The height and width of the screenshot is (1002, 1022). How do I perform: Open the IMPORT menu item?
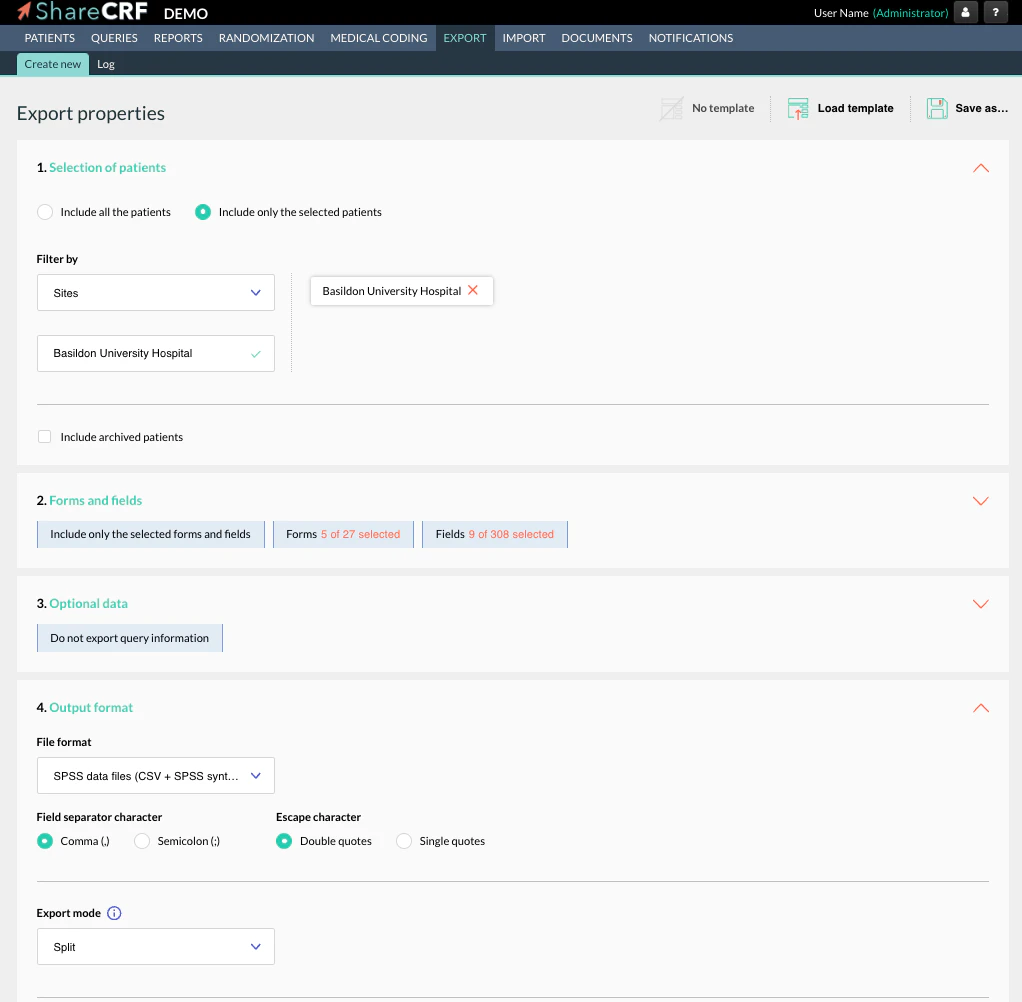tap(524, 37)
